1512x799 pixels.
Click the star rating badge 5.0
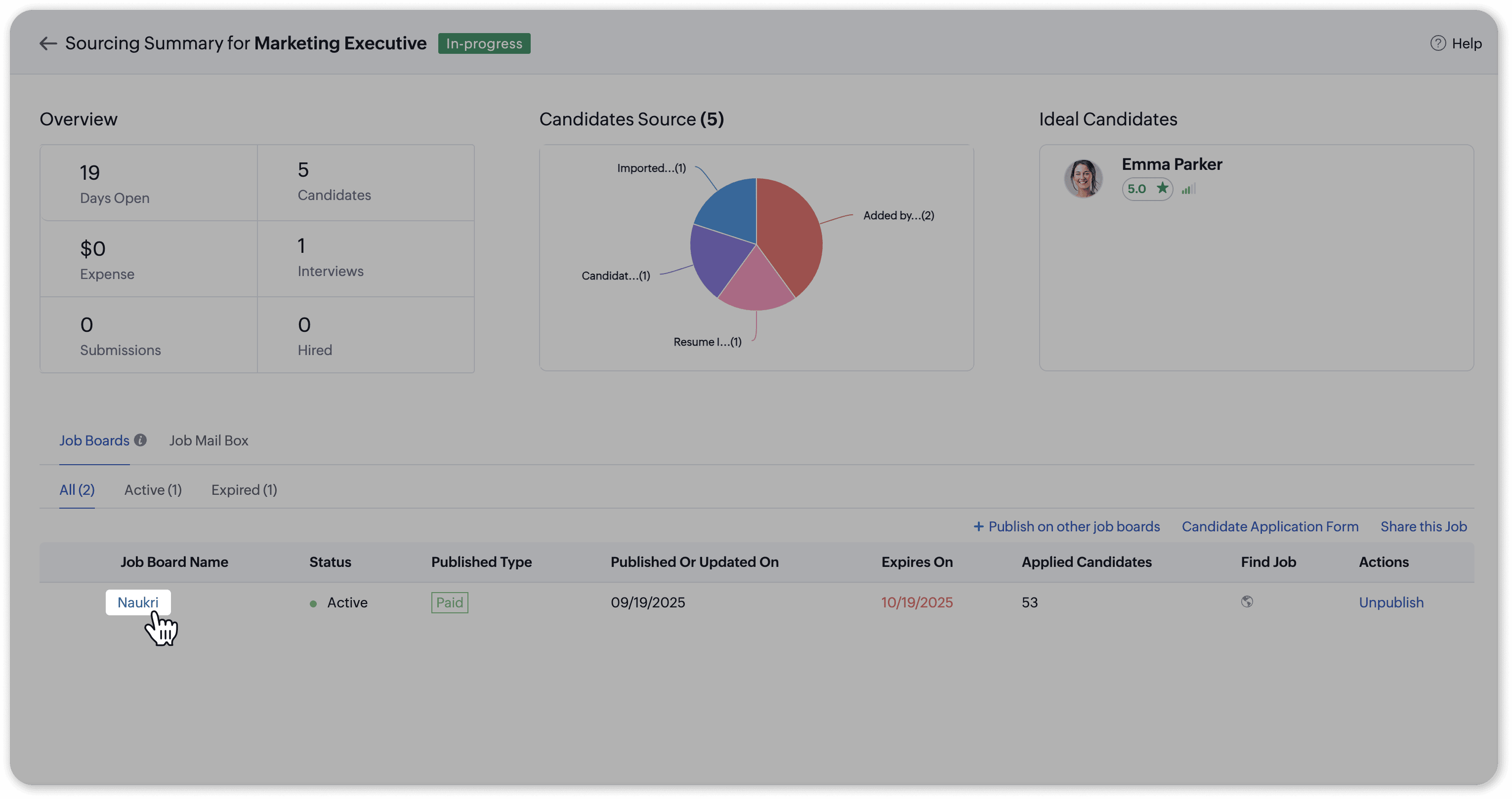coord(1147,189)
